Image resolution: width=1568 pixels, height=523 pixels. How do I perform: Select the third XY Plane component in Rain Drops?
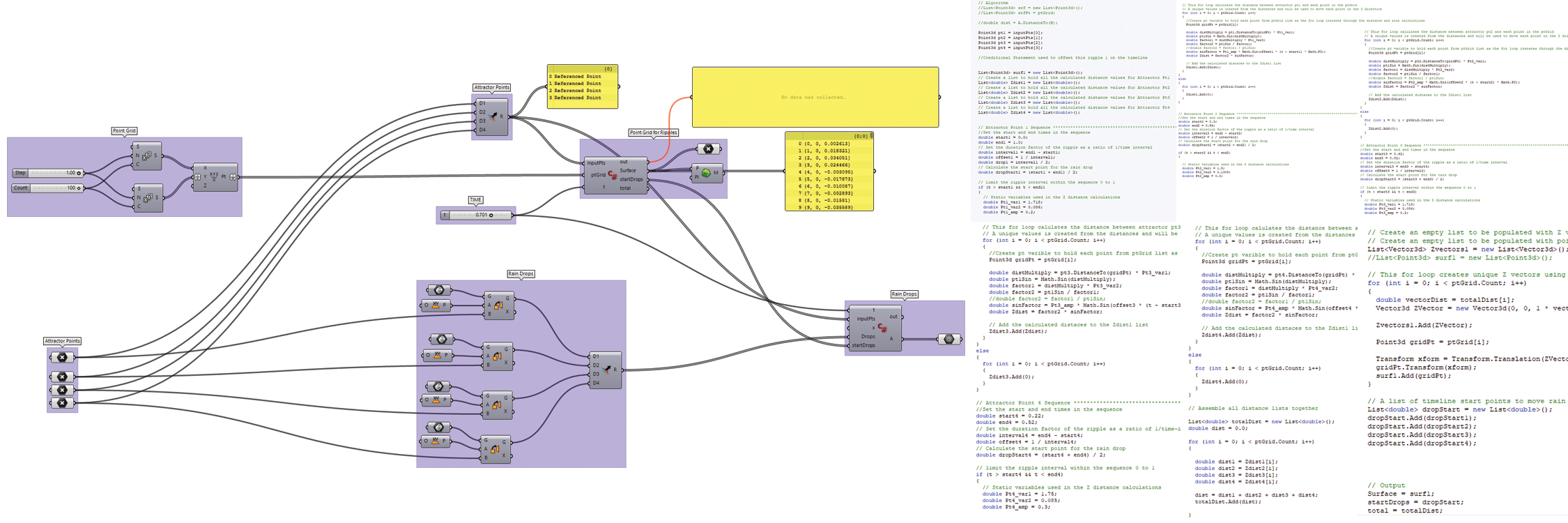pyautogui.click(x=436, y=400)
